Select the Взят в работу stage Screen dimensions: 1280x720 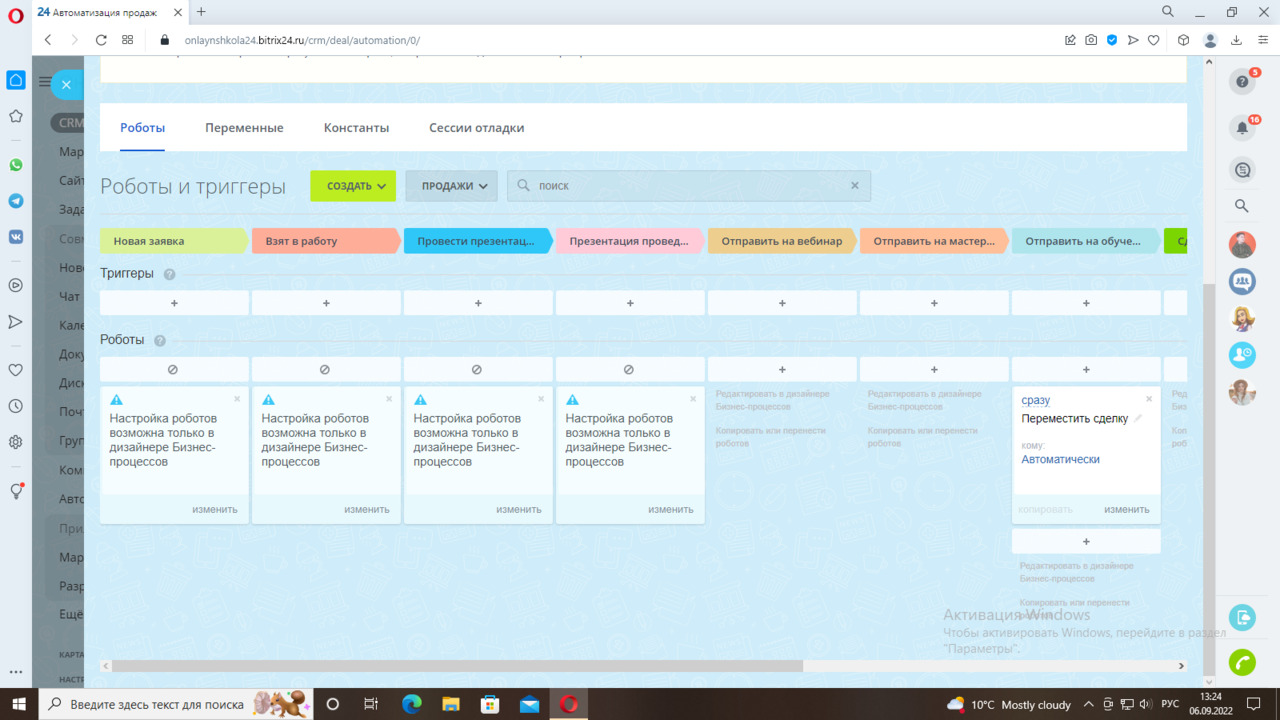(326, 241)
